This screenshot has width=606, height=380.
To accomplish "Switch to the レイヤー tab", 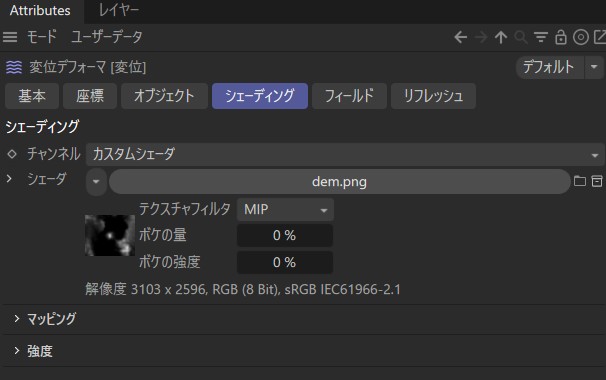I will (119, 10).
